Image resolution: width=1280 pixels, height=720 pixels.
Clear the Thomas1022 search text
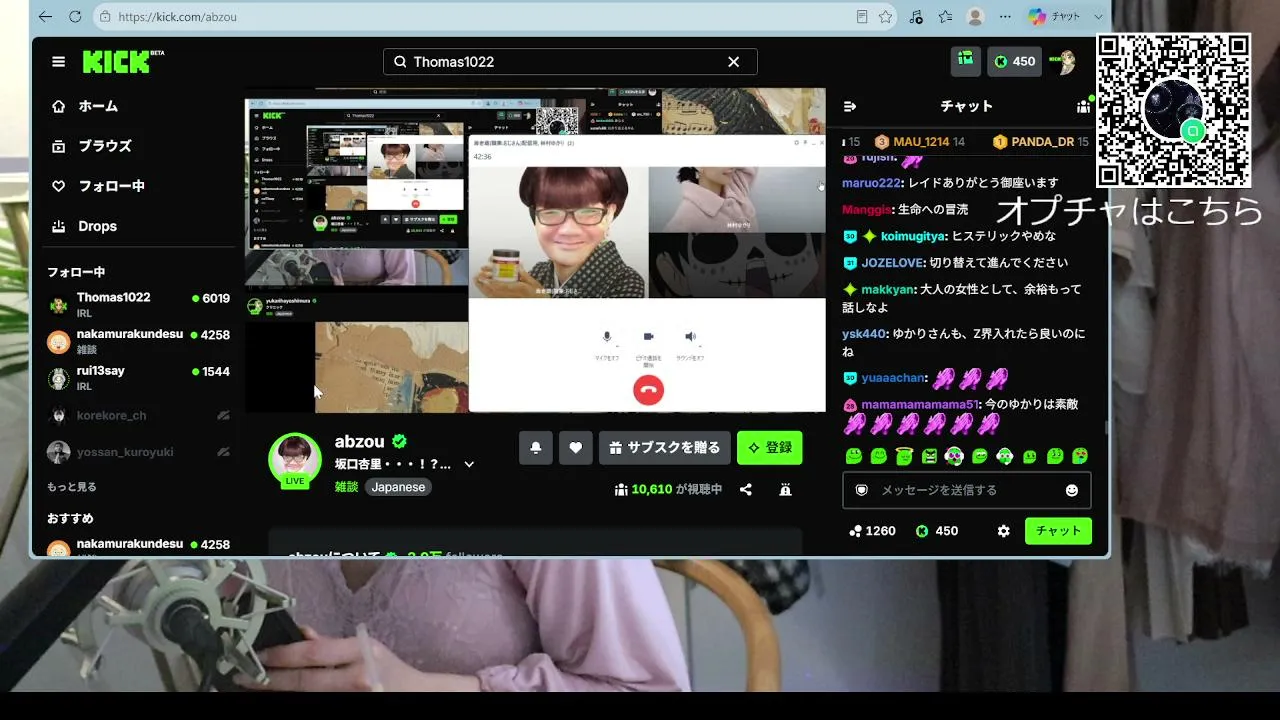click(x=734, y=62)
